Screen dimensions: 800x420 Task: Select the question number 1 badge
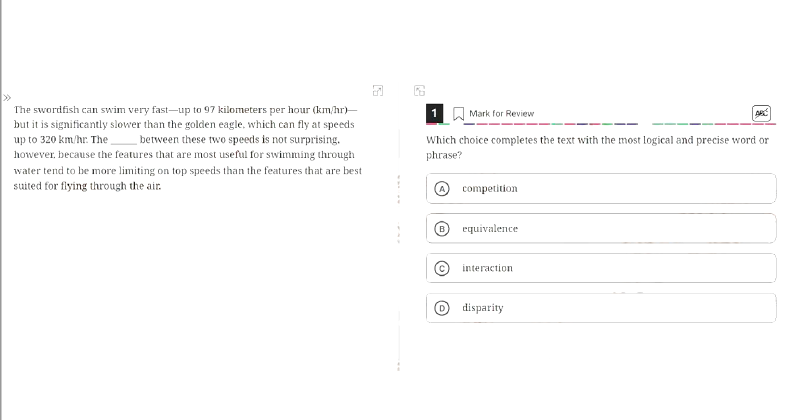coord(434,113)
